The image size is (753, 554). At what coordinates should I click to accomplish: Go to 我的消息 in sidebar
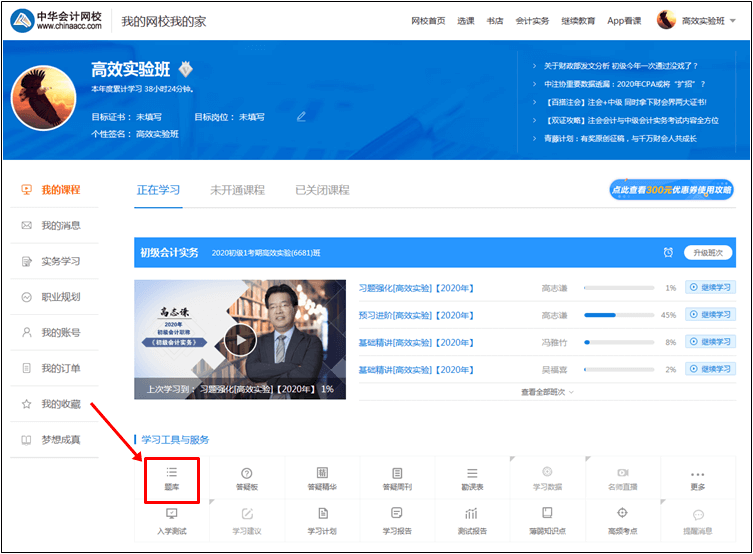coord(54,225)
